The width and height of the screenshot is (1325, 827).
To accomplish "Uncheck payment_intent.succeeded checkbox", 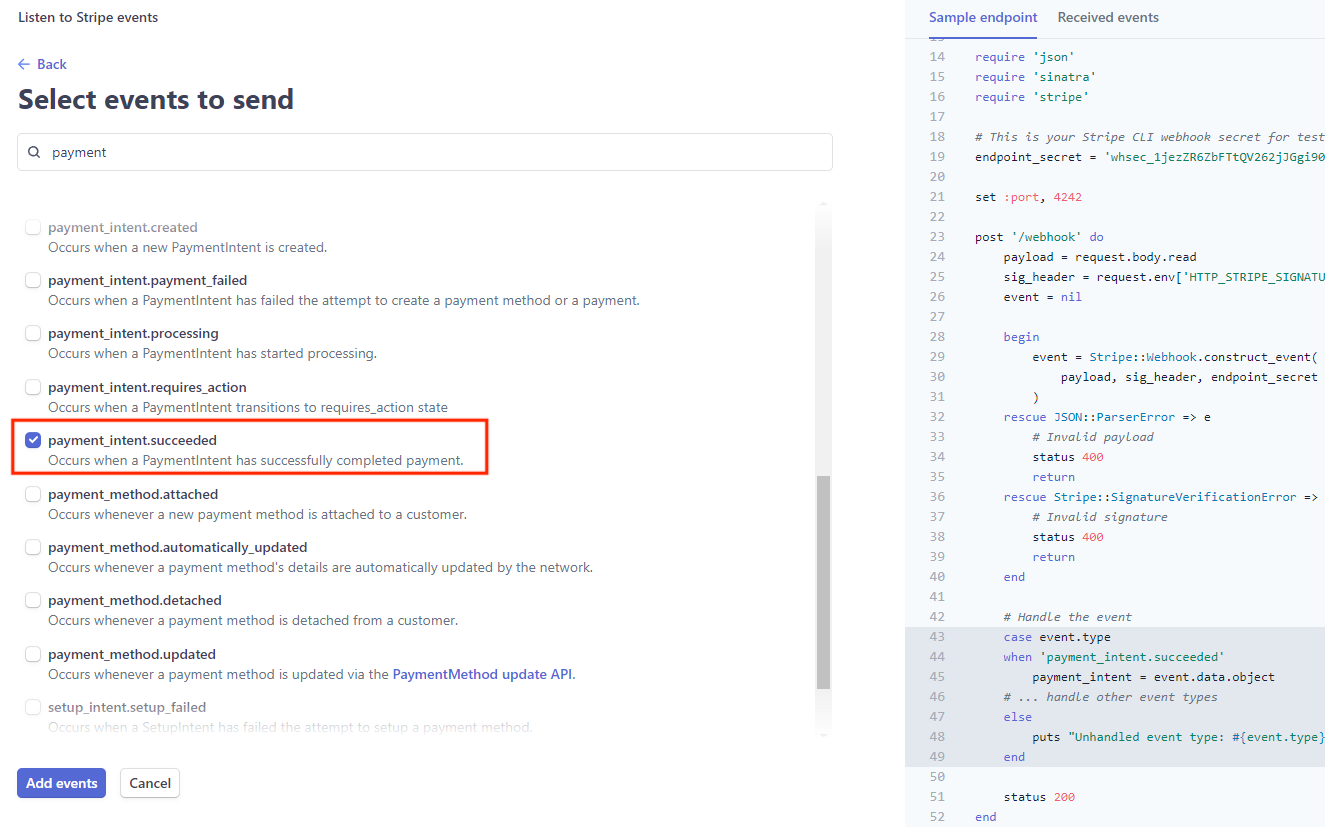I will pos(33,440).
